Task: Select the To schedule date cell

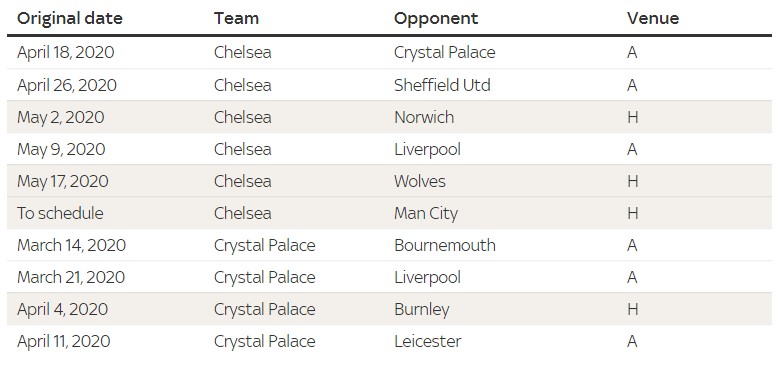Action: point(60,213)
